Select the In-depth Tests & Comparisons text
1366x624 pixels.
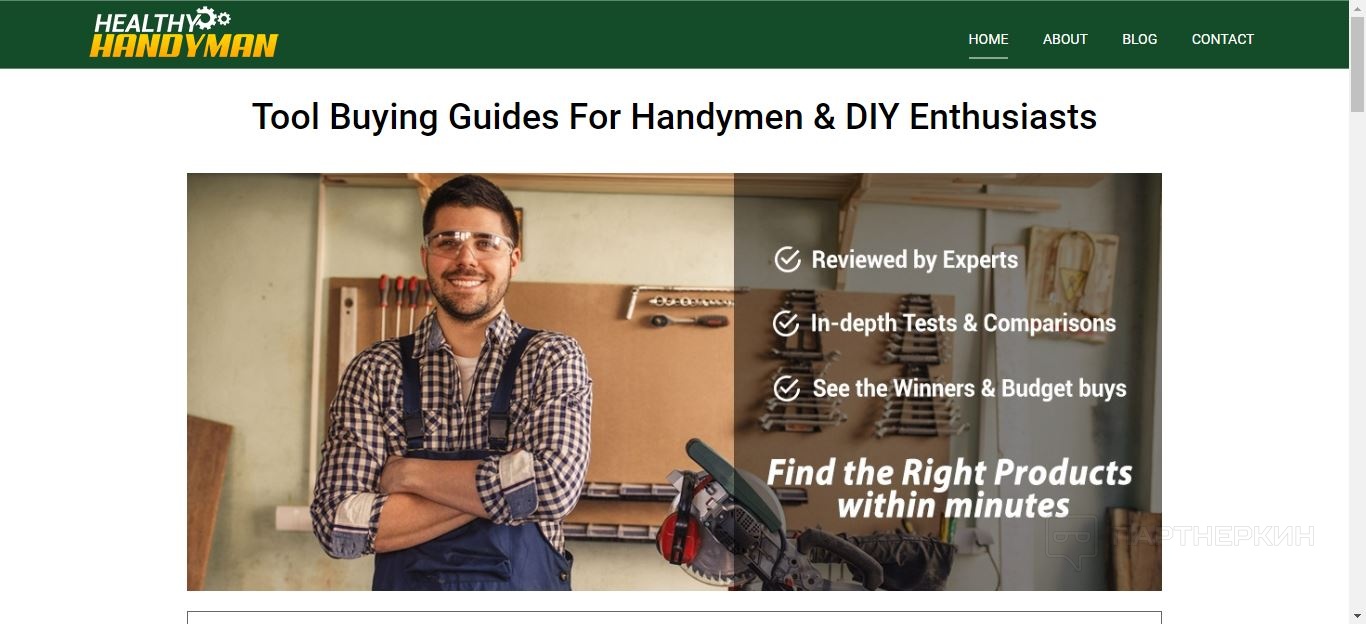pyautogui.click(x=963, y=324)
